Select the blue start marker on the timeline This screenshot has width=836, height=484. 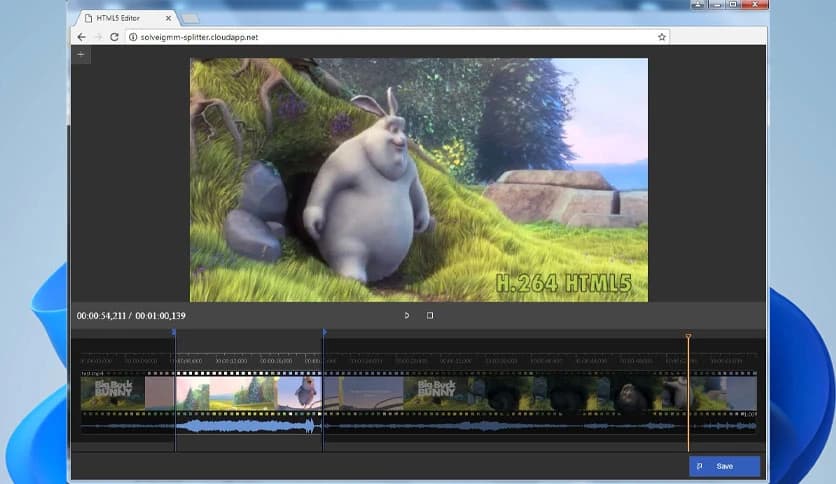click(174, 332)
